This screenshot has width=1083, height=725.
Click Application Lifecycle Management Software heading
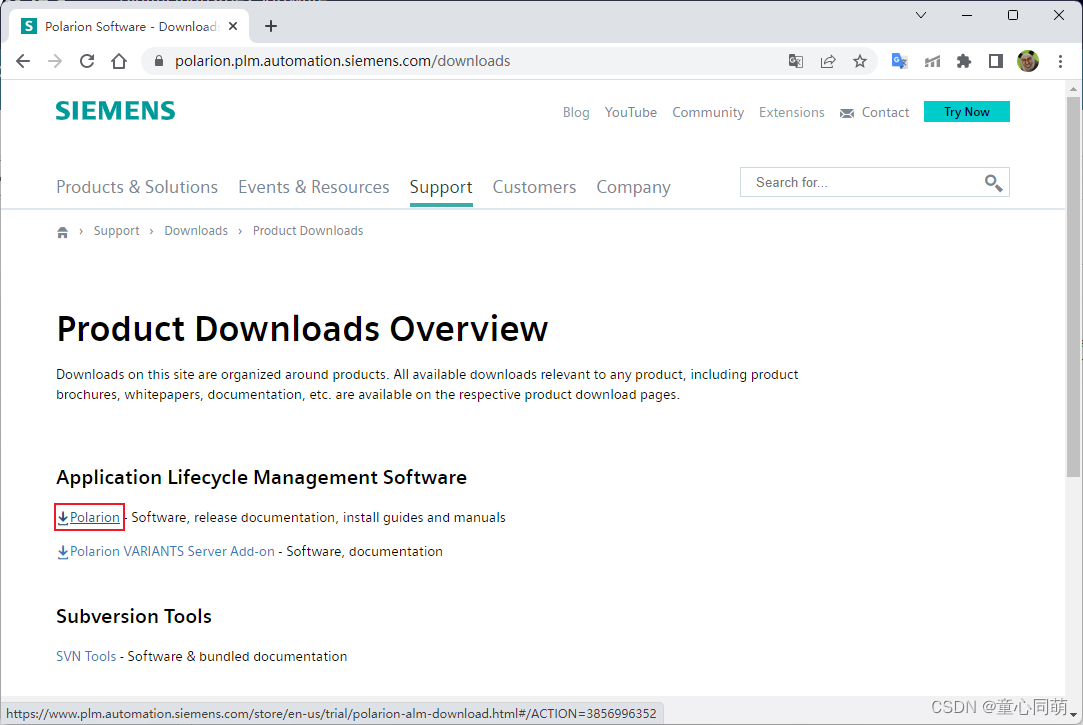click(x=261, y=477)
